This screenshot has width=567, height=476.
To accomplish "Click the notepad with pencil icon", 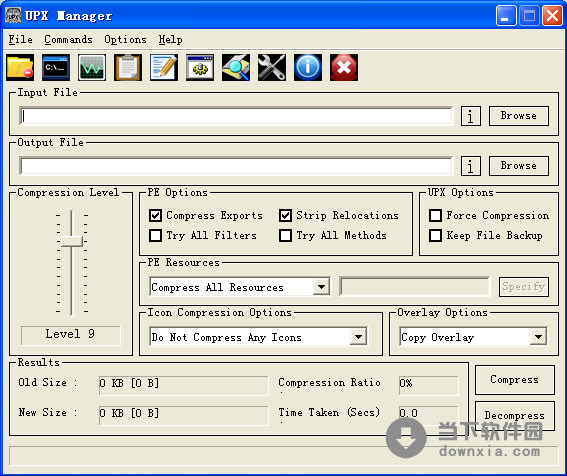I will pos(164,68).
